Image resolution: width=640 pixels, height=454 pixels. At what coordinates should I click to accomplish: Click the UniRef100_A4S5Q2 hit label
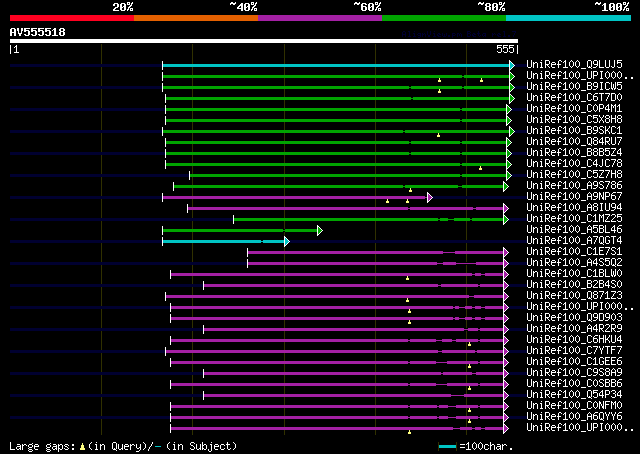point(574,262)
